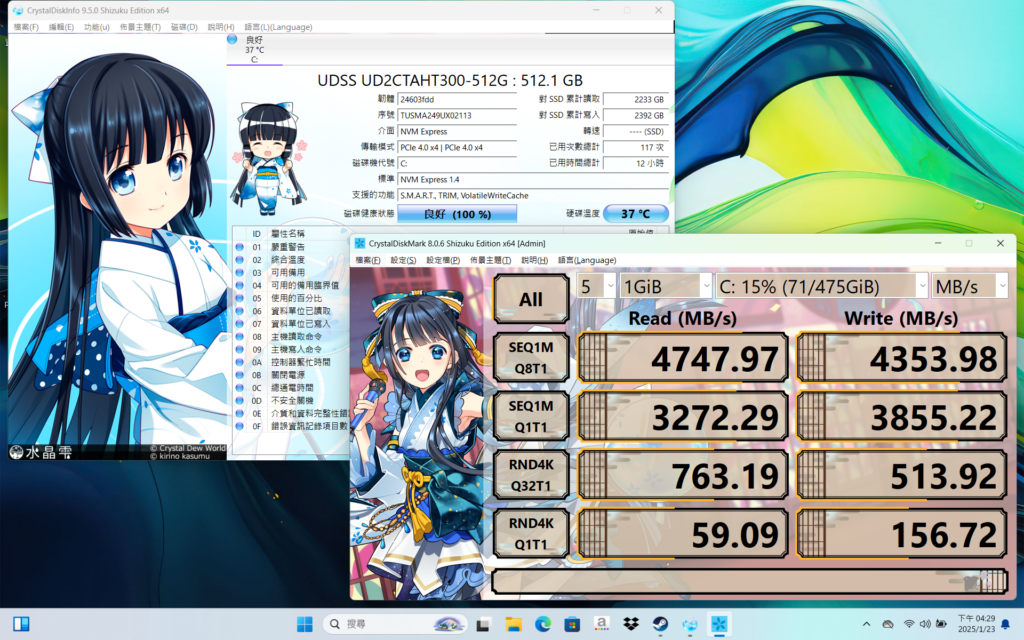Click RND4K Q32T1 read result 763.19
This screenshot has height=640, width=1024.
[x=683, y=475]
